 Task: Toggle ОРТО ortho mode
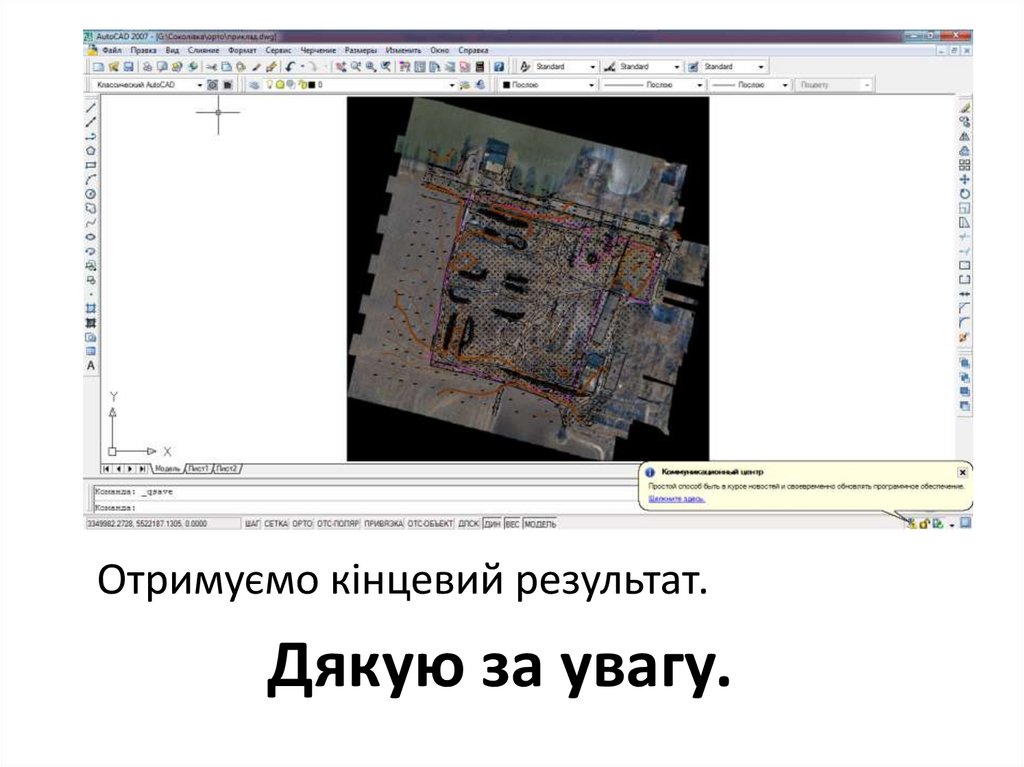(302, 524)
